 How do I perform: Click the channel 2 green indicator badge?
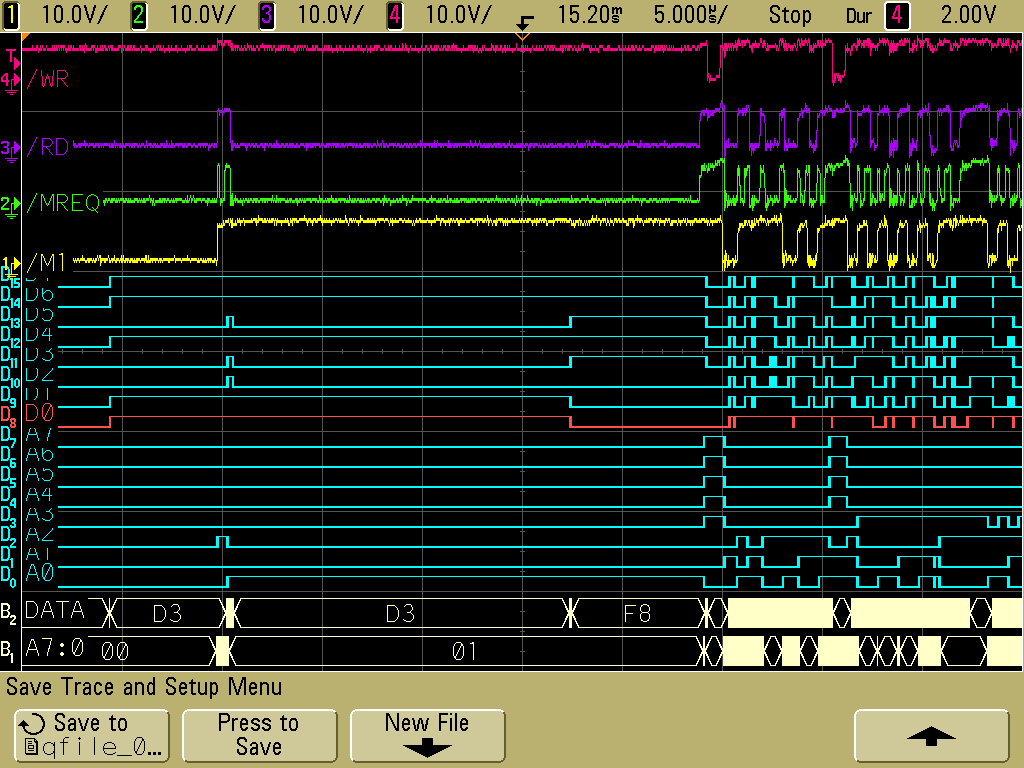tap(139, 15)
